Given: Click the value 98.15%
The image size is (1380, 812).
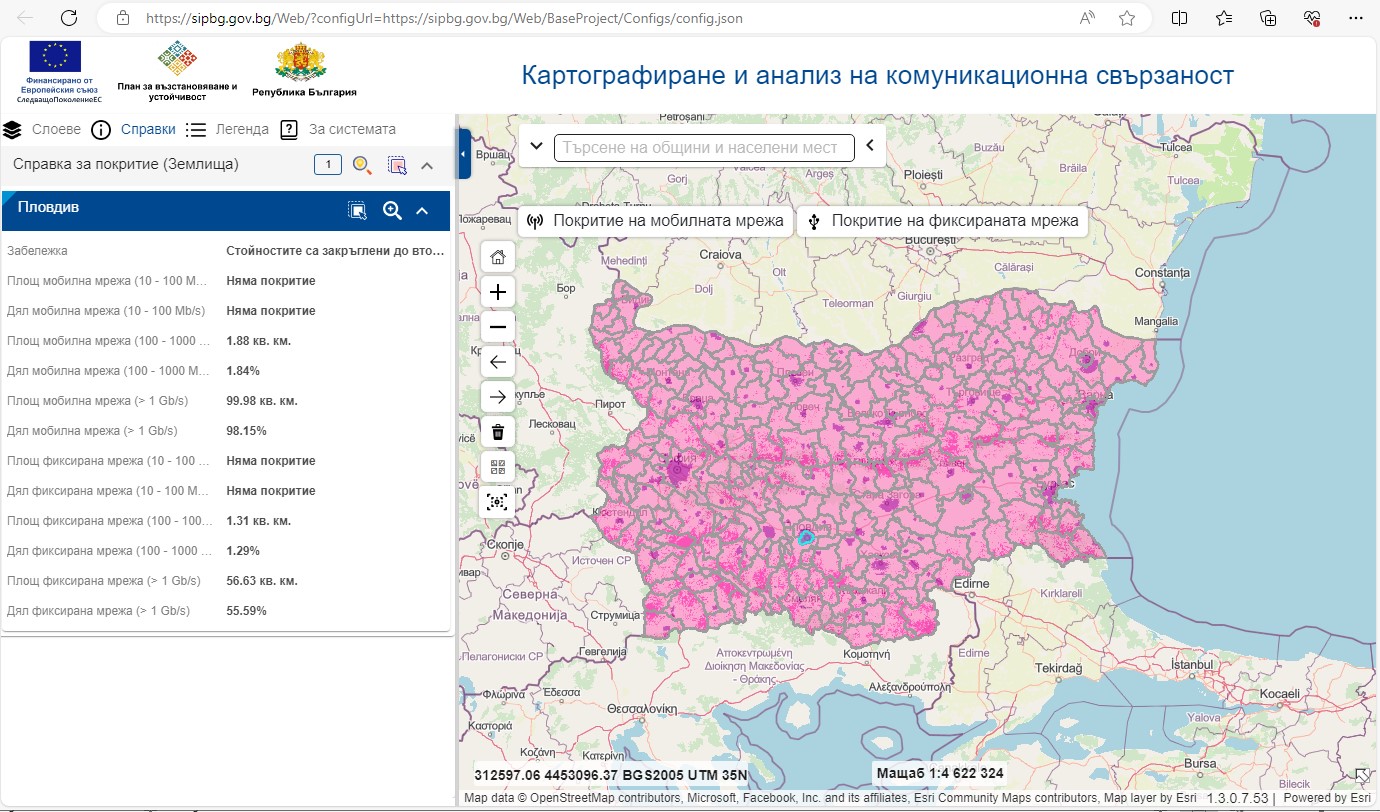Looking at the screenshot, I should [246, 431].
